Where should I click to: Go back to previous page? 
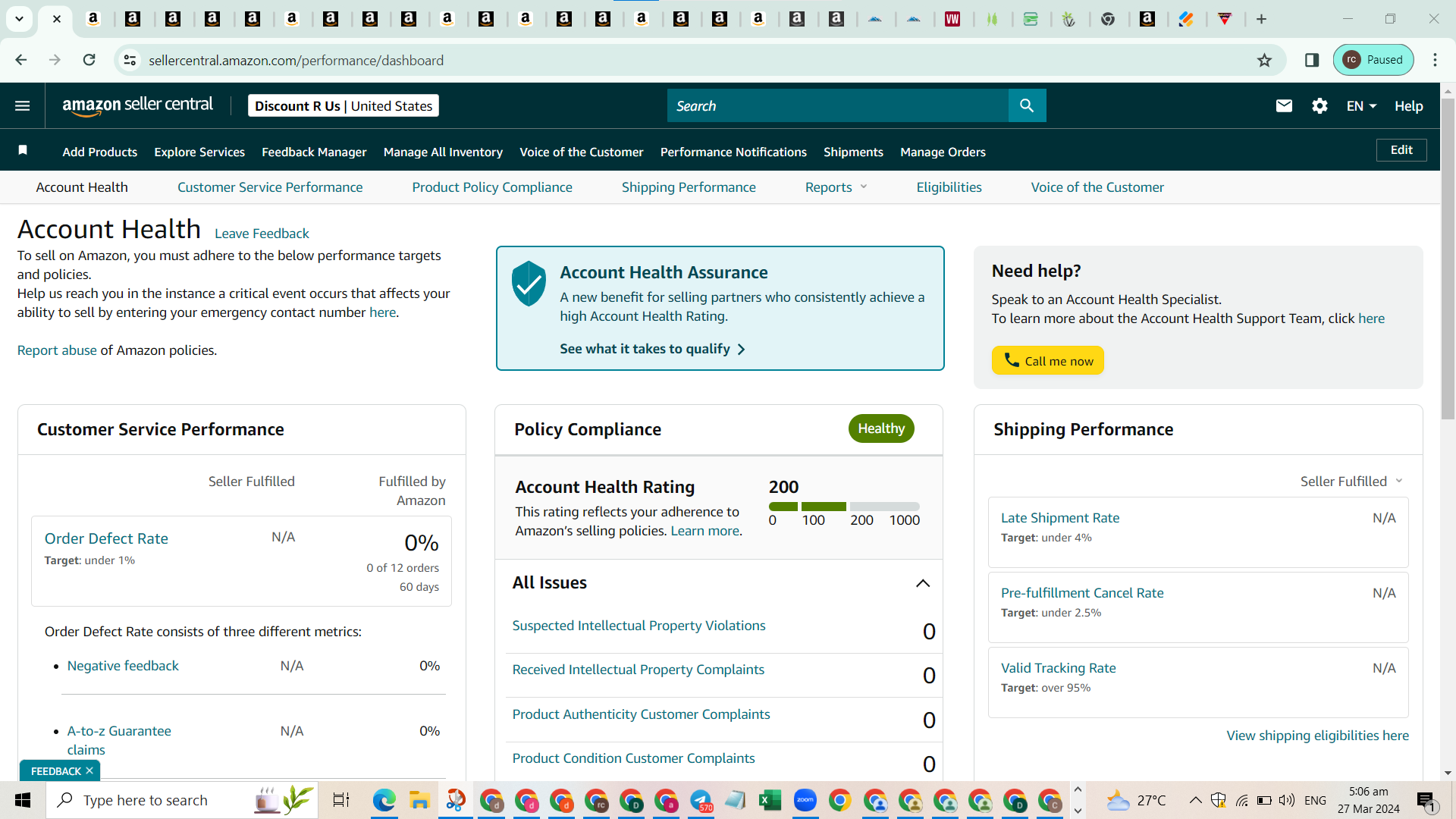21,60
